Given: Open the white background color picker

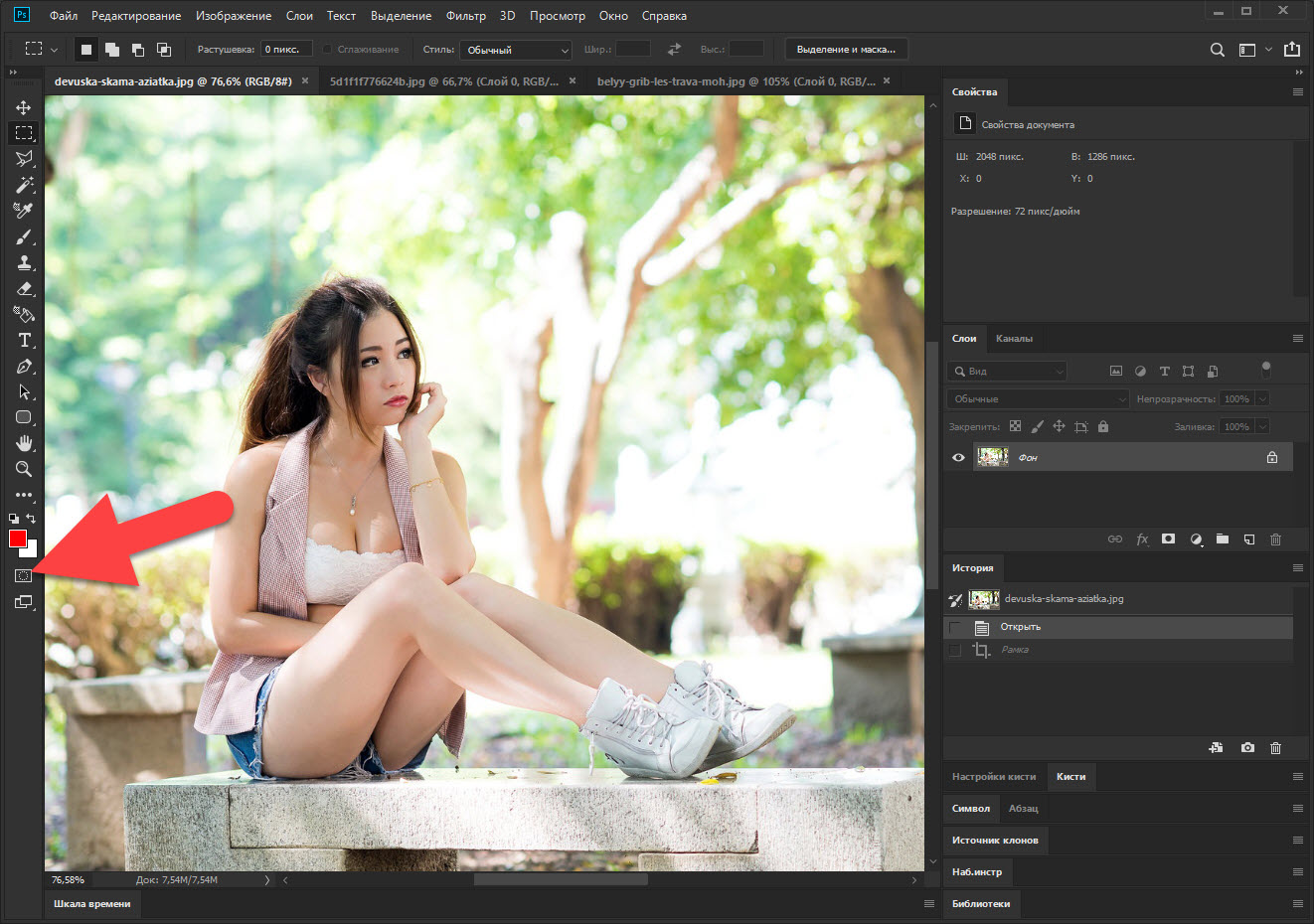Looking at the screenshot, I should [31, 550].
